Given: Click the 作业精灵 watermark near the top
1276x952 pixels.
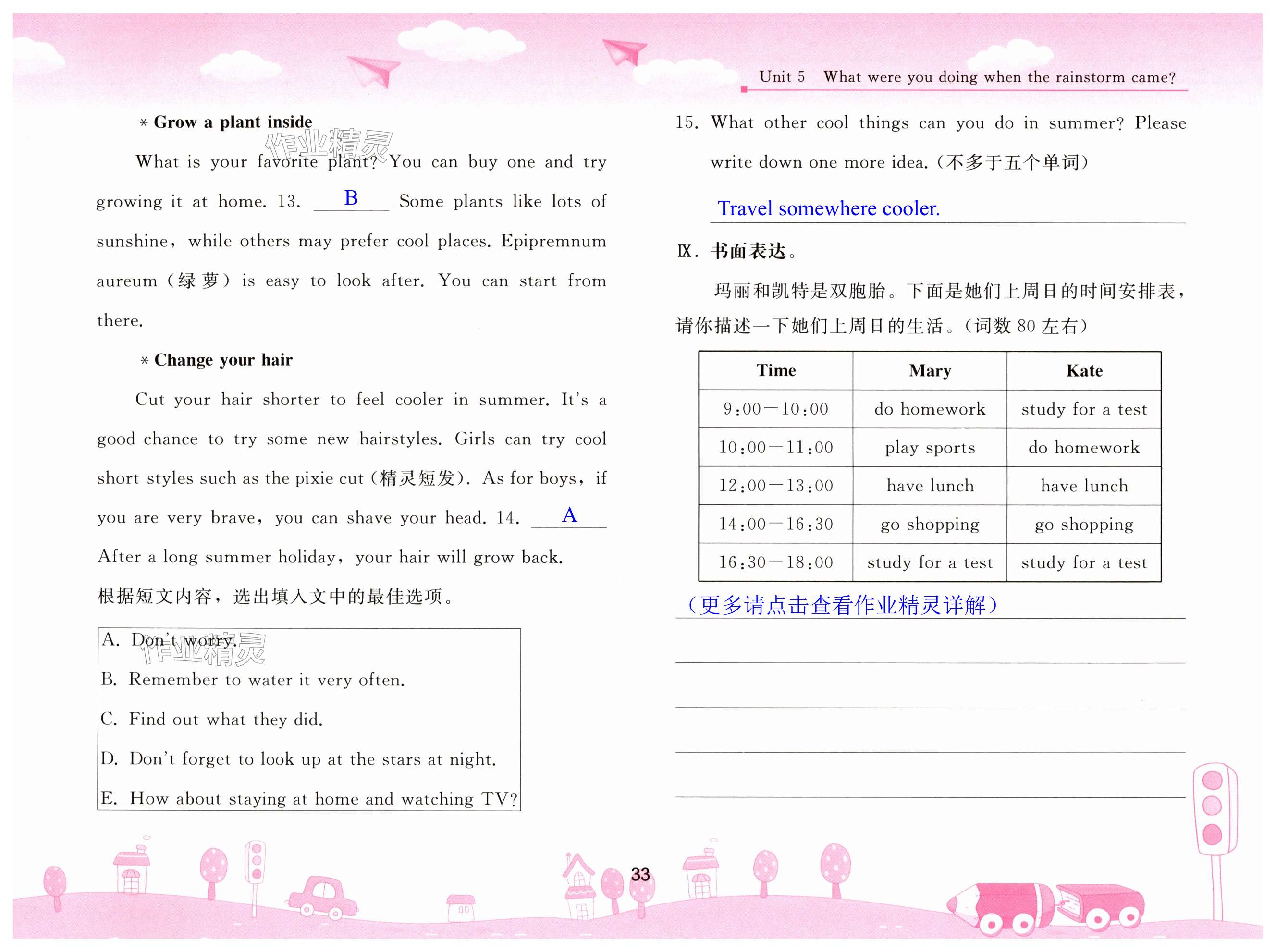Looking at the screenshot, I should [329, 144].
